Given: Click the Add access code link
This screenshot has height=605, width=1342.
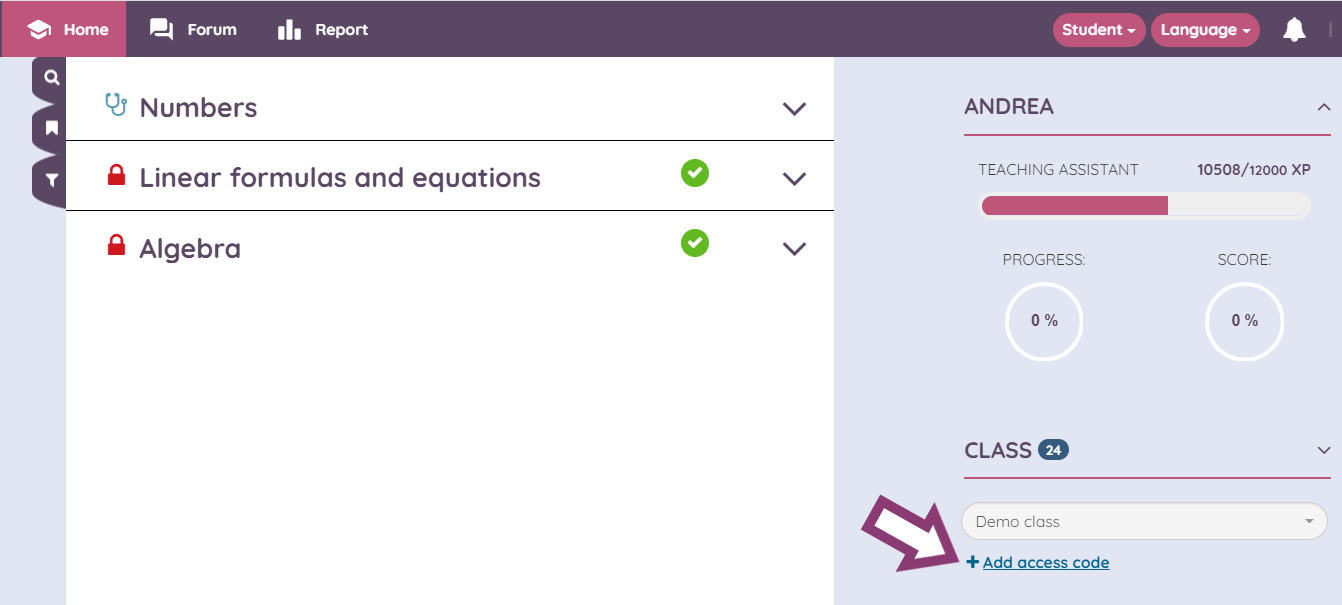Looking at the screenshot, I should coord(1045,563).
